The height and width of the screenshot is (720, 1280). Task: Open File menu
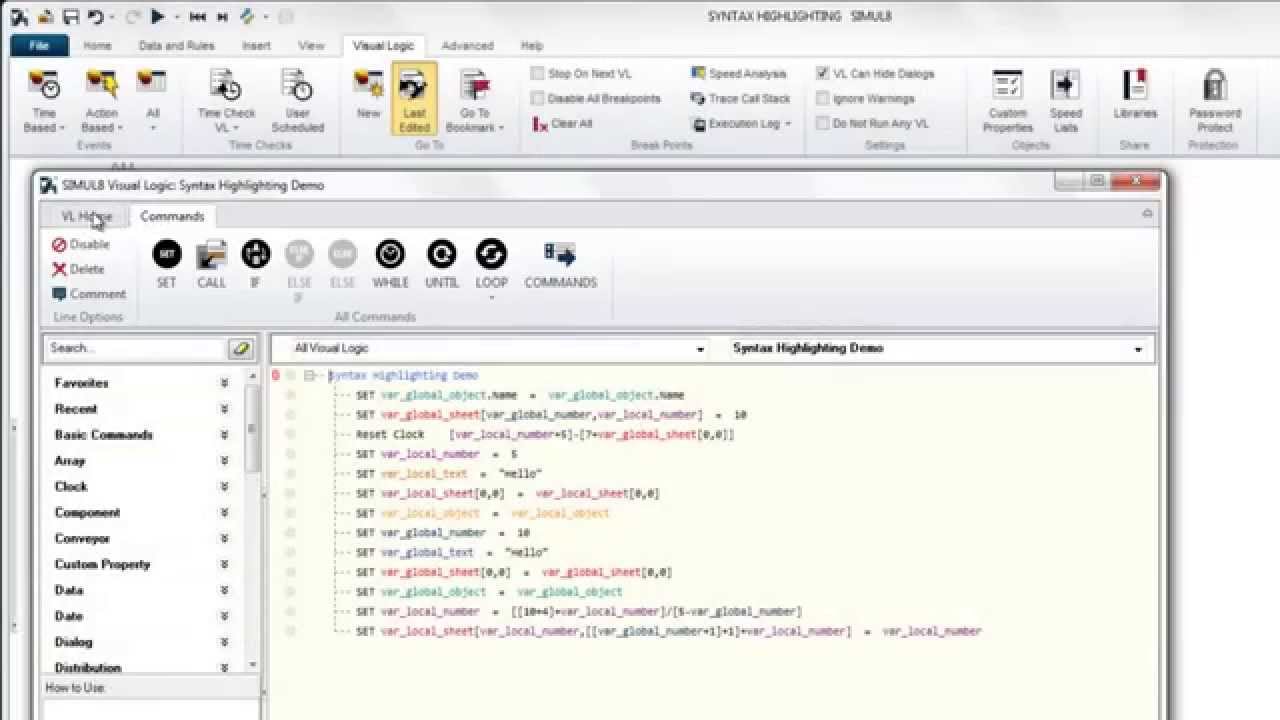click(x=39, y=46)
